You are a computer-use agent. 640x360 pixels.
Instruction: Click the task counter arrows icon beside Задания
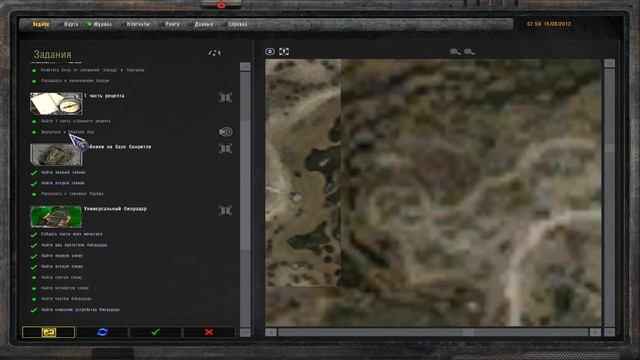point(215,53)
